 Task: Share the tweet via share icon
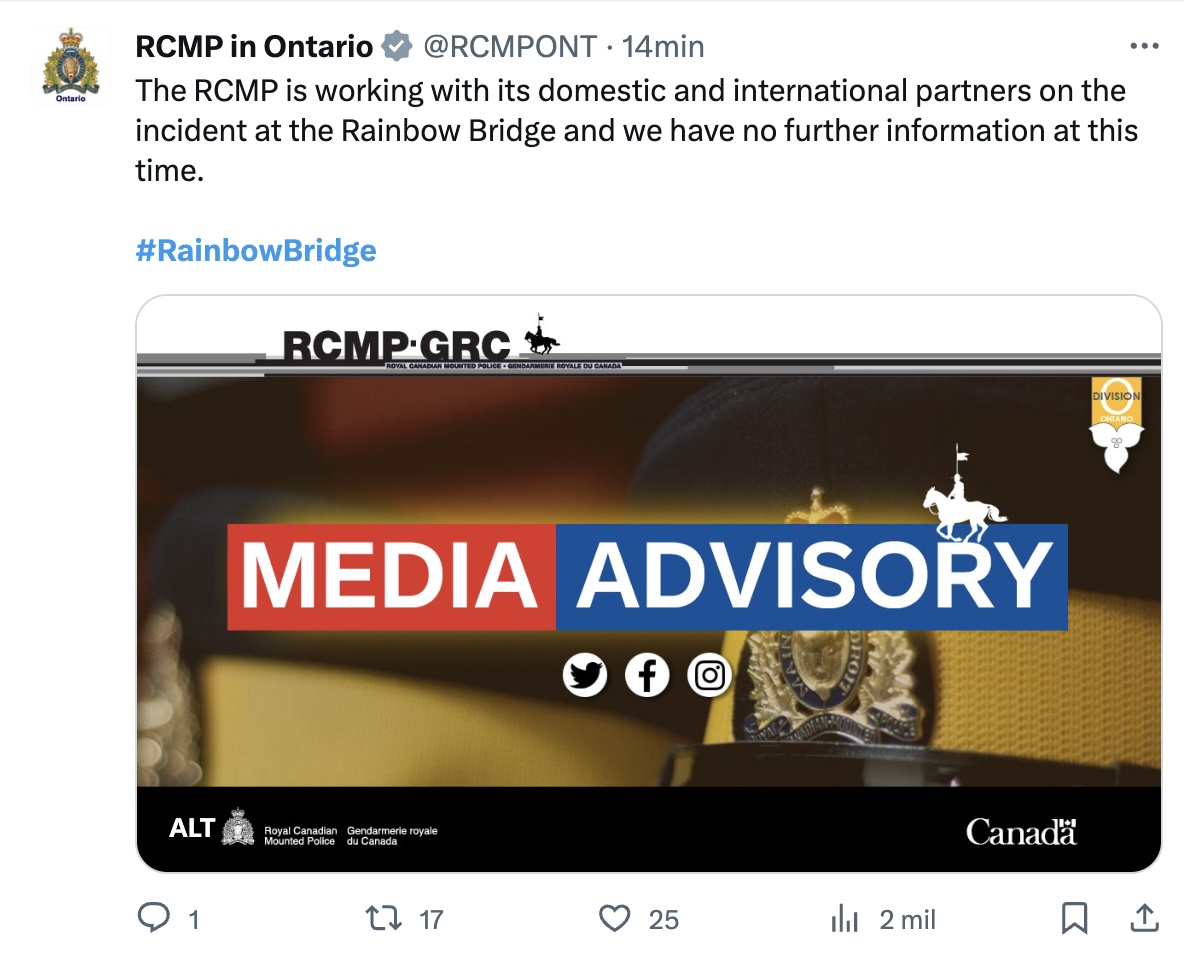1144,918
